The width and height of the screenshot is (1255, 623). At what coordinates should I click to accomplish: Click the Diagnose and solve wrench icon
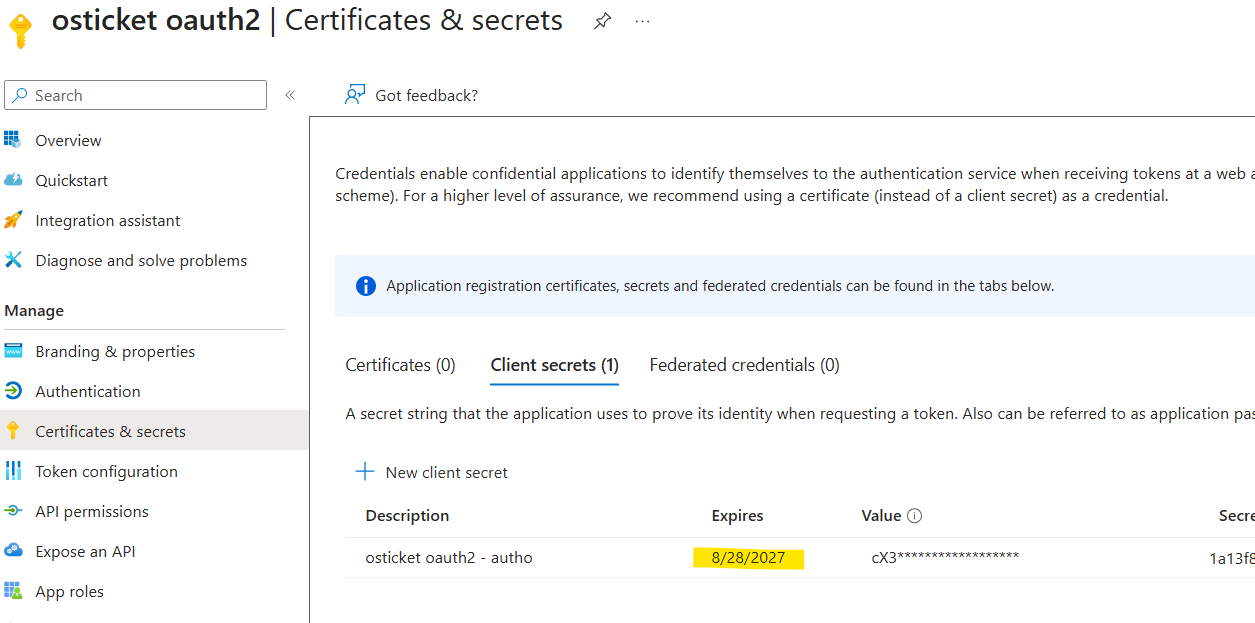click(x=13, y=260)
